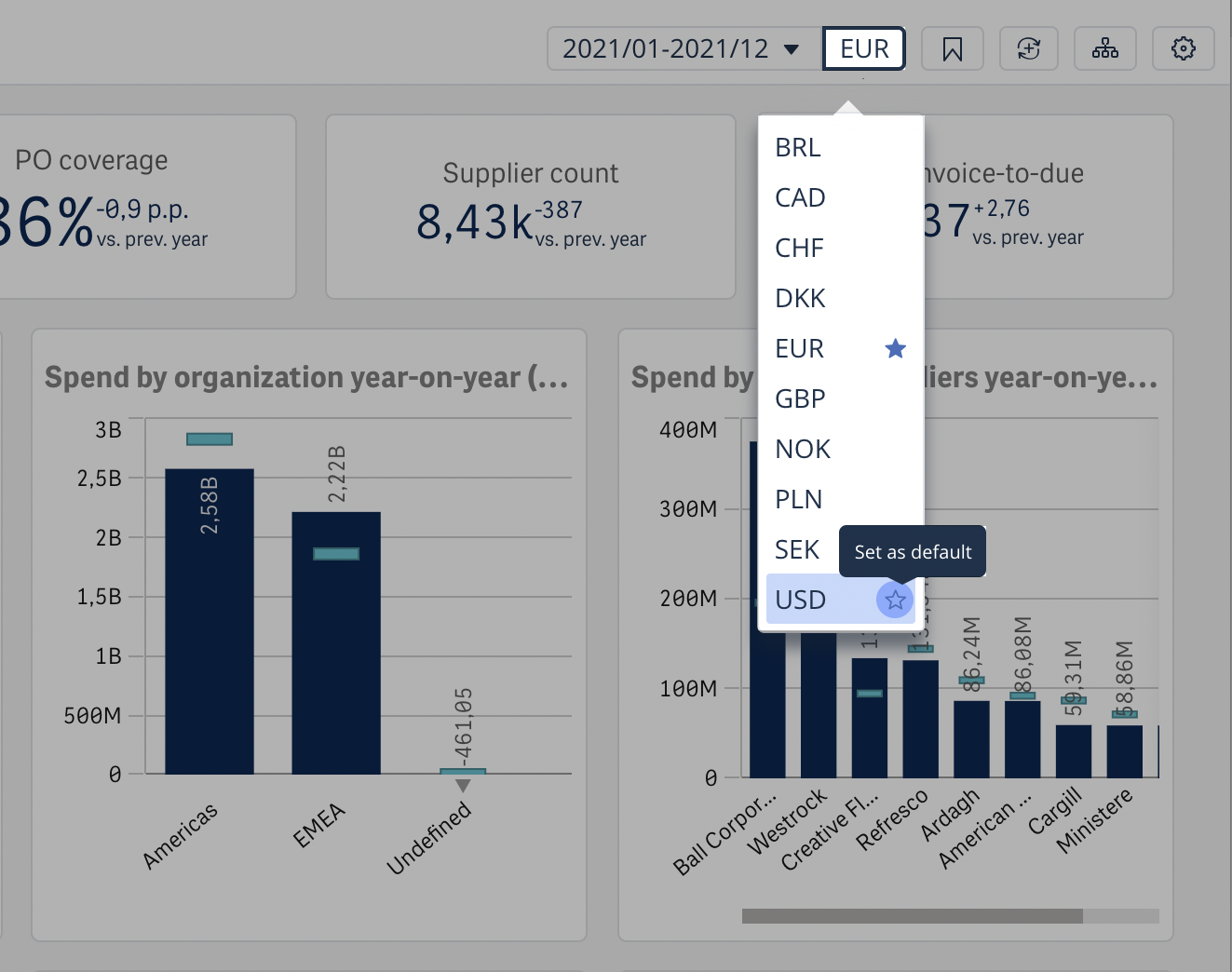Click the filled star next to EUR
This screenshot has height=972, width=1232.
pos(895,348)
